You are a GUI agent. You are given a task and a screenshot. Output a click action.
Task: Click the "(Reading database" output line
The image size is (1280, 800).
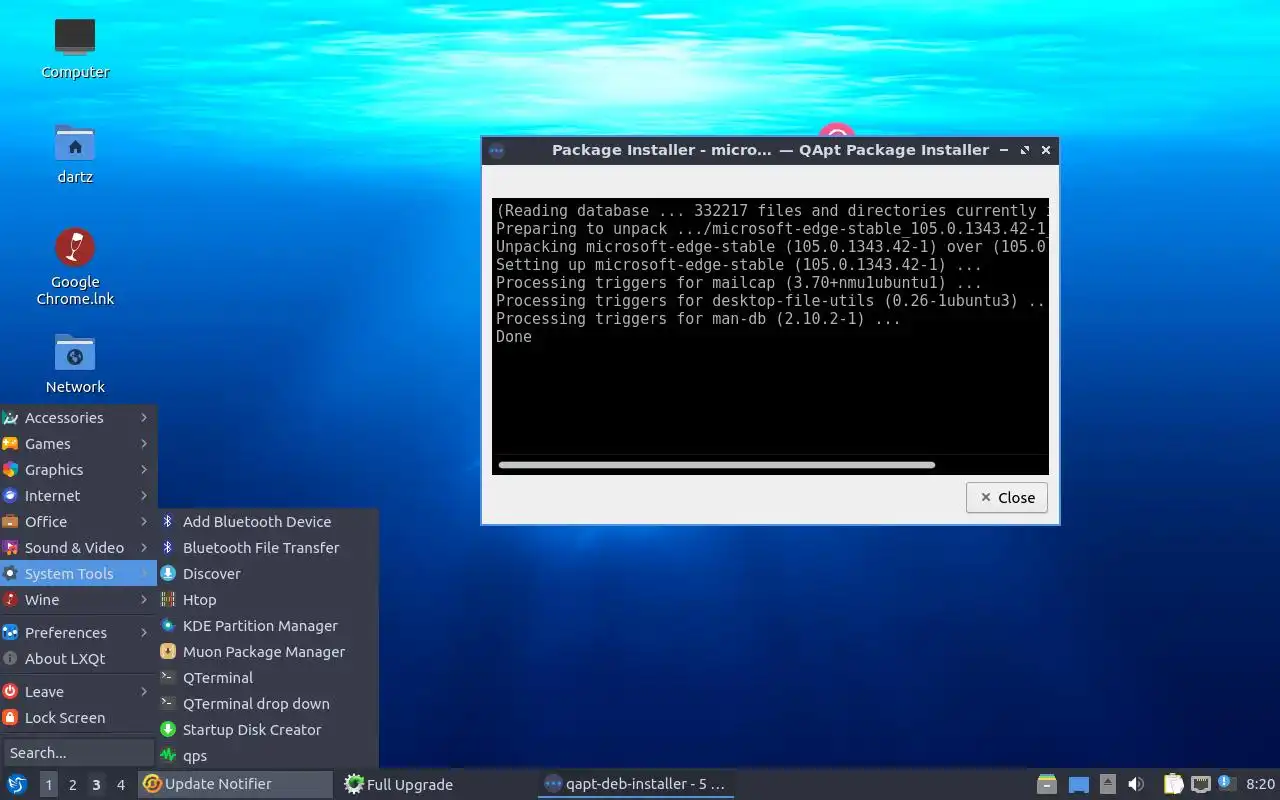tap(771, 211)
